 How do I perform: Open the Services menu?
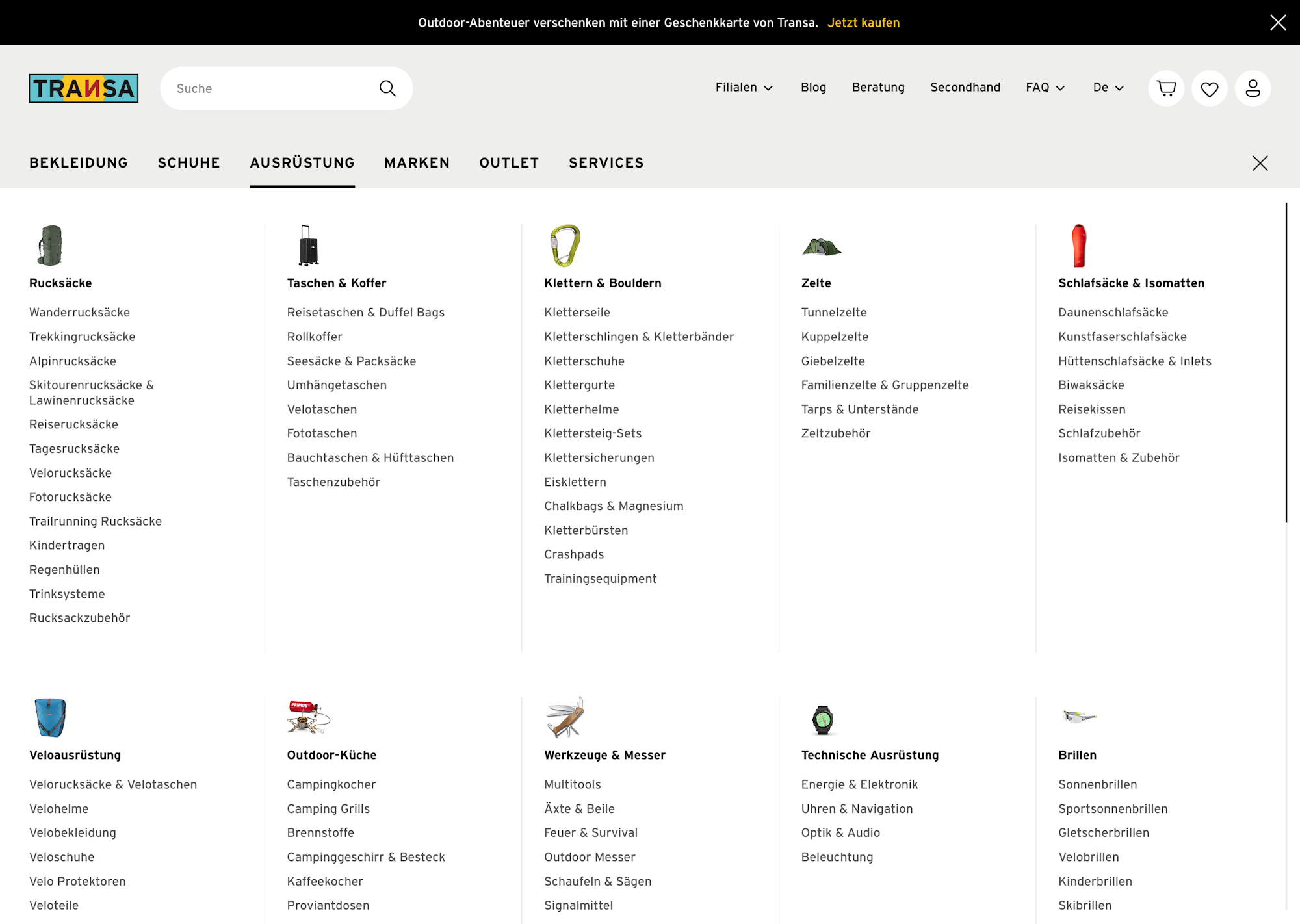[606, 163]
